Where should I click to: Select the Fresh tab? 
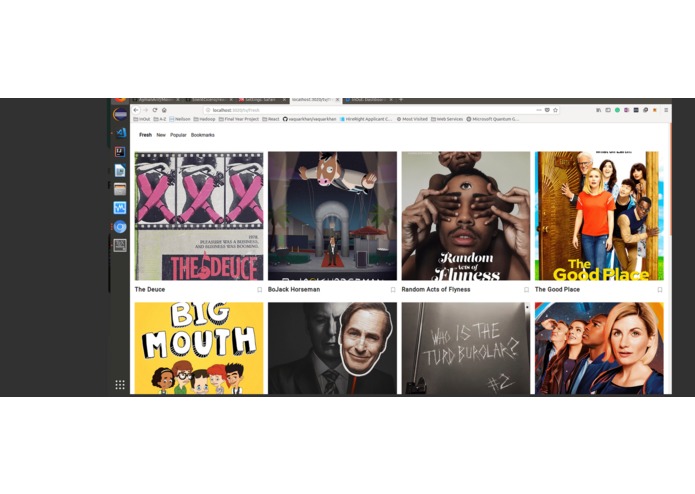pyautogui.click(x=145, y=135)
